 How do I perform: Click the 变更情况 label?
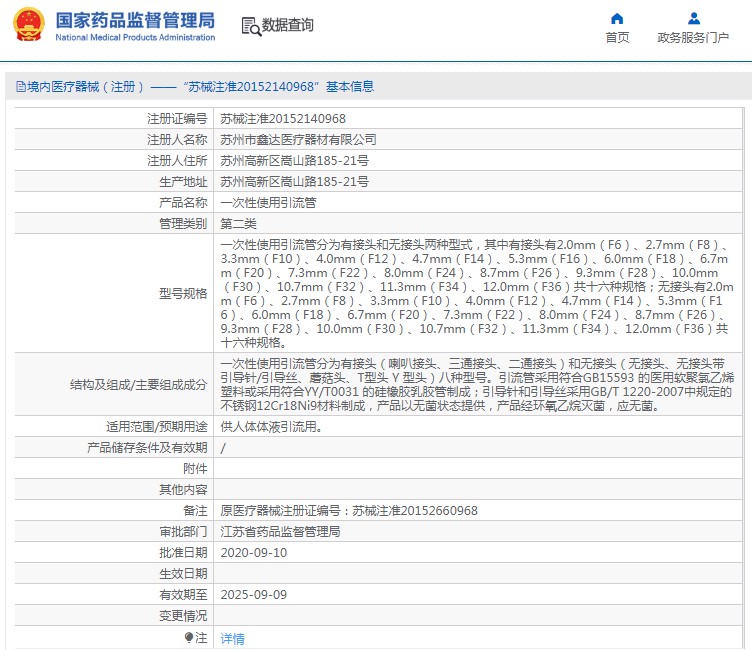click(x=183, y=616)
